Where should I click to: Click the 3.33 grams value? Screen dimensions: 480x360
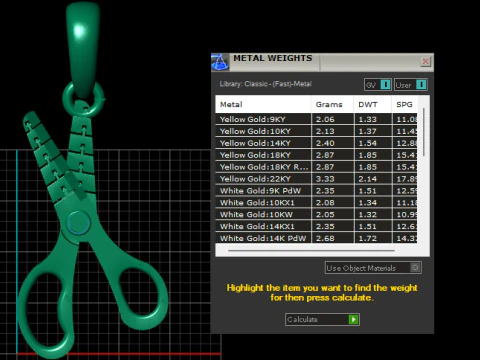[x=325, y=179]
